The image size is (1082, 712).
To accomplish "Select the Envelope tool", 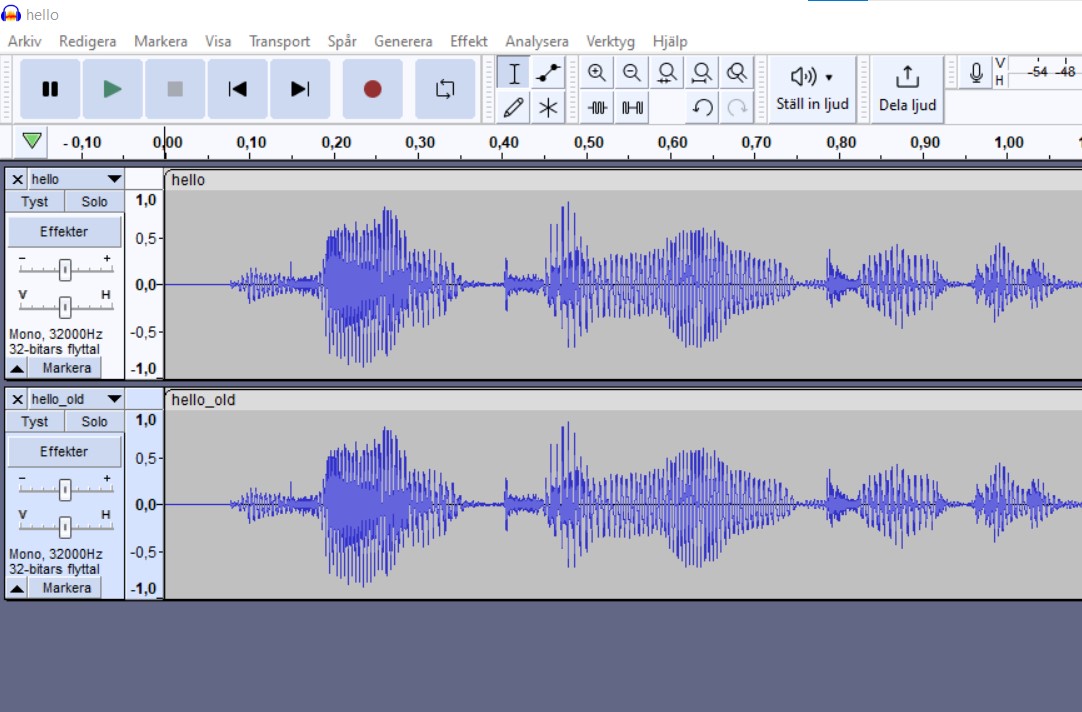I will point(548,73).
